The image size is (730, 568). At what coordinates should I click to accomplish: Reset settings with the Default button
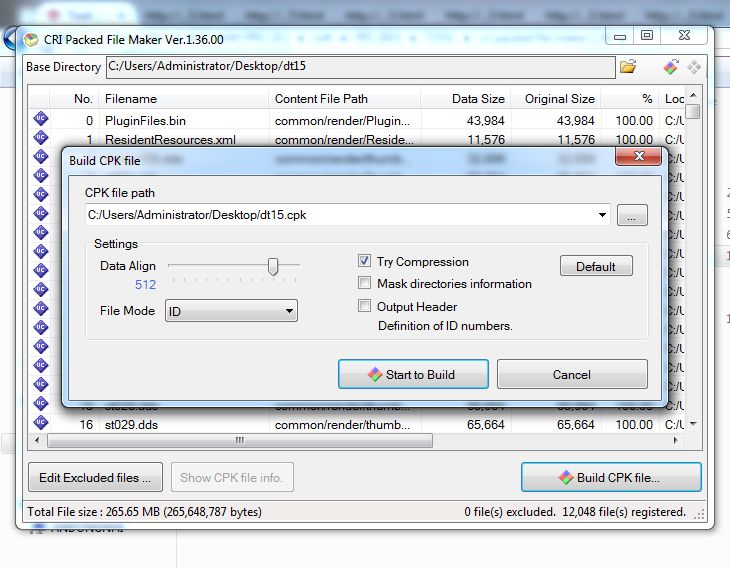(x=596, y=266)
